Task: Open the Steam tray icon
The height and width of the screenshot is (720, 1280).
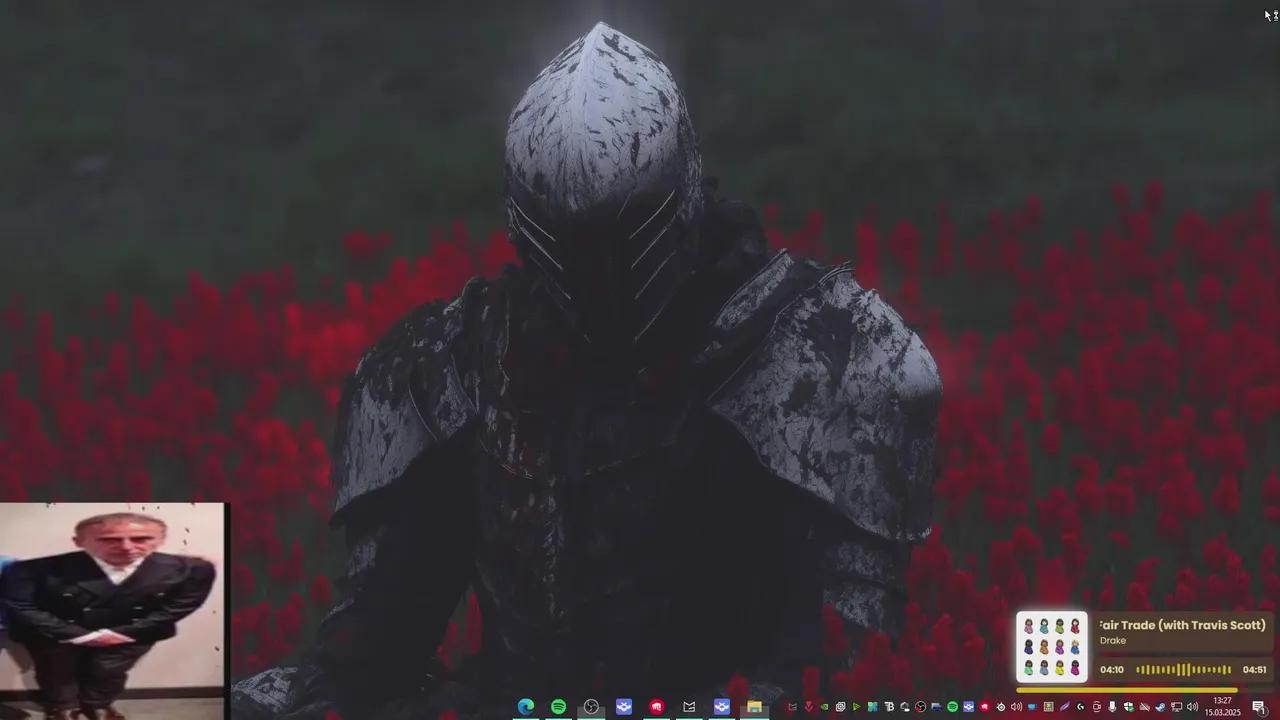Action: tap(1159, 707)
